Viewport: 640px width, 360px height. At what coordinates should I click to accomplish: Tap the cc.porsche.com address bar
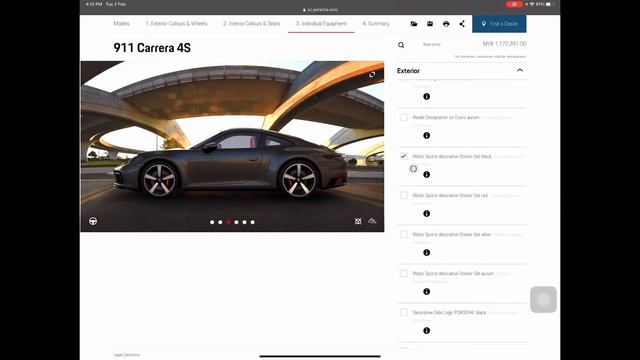(320, 10)
